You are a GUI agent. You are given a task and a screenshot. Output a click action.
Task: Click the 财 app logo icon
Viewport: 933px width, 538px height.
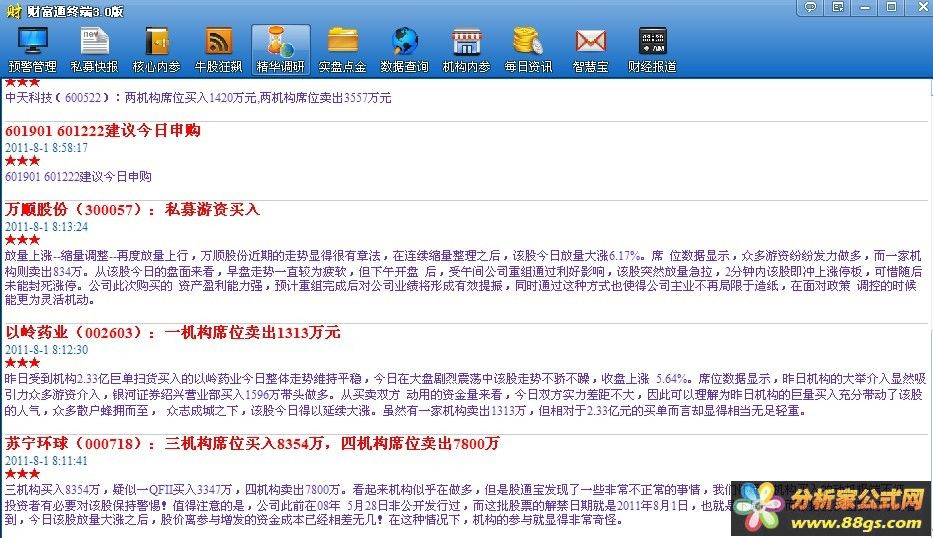click(x=14, y=11)
